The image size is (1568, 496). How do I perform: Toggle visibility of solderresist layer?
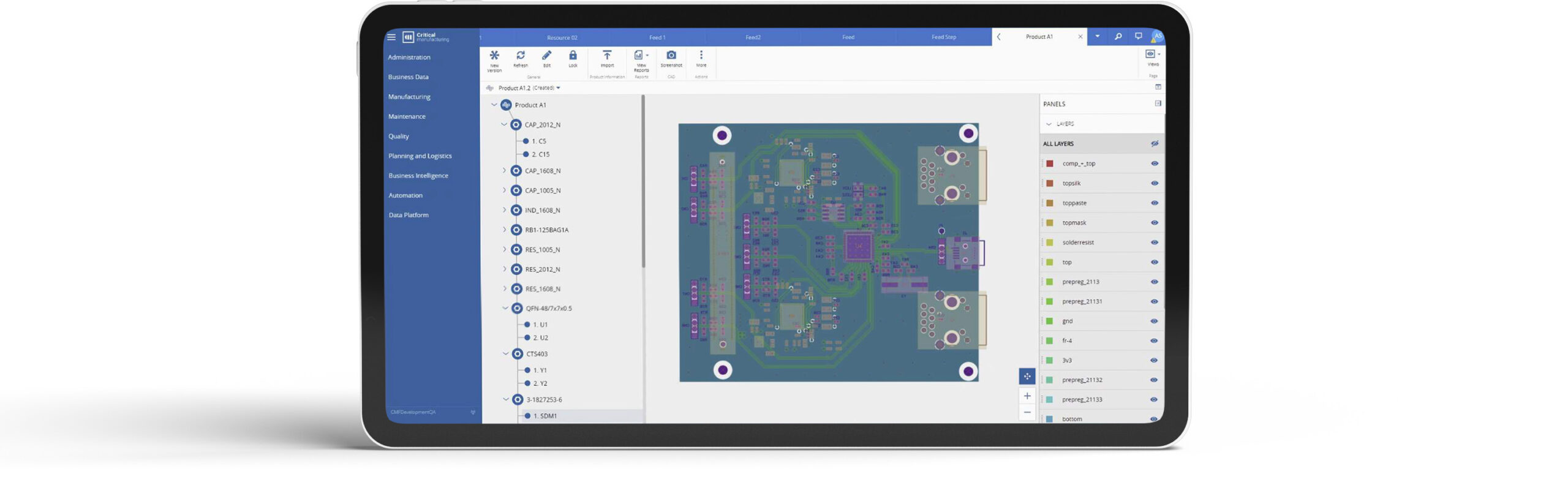(1154, 242)
